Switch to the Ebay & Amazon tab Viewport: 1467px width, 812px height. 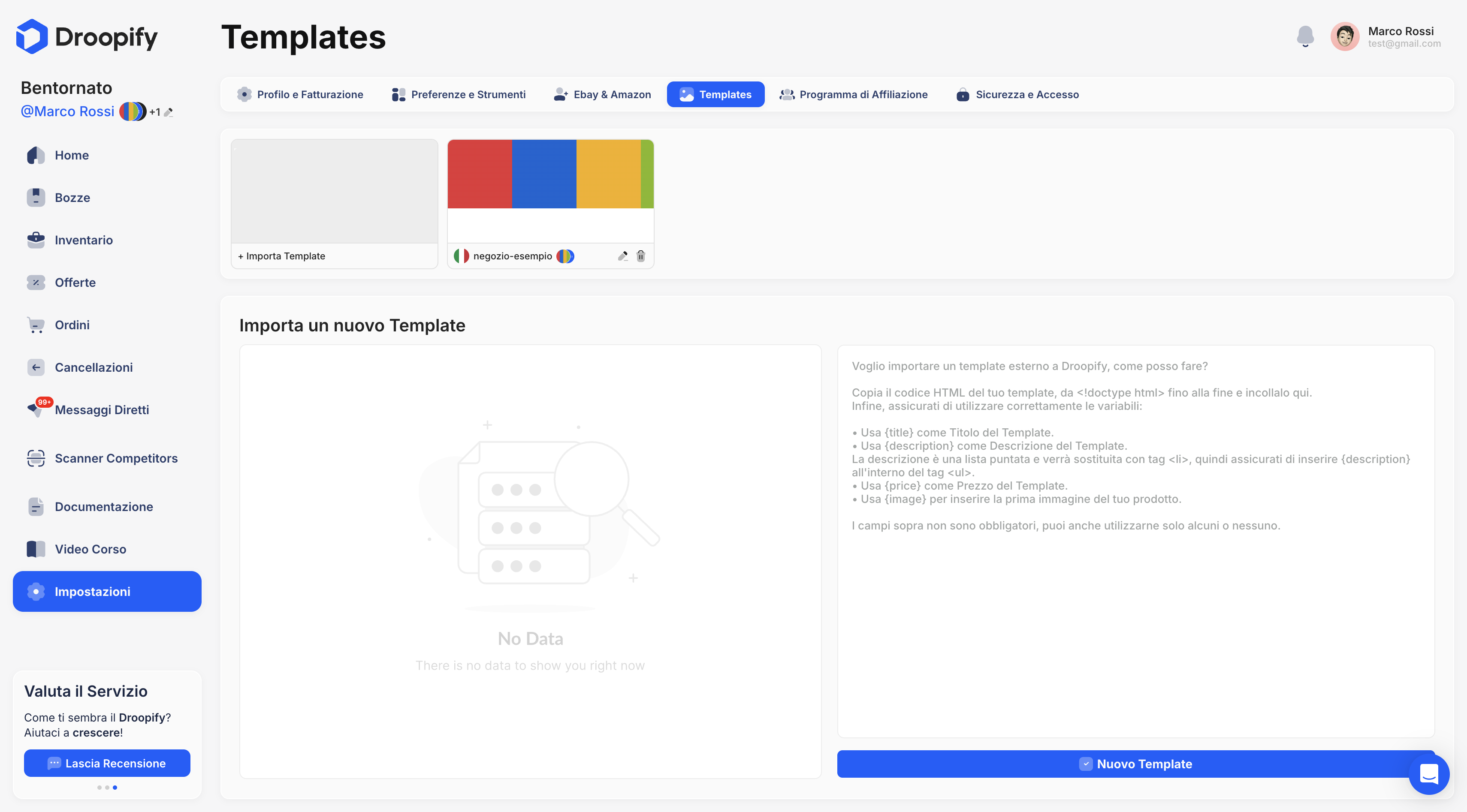pyautogui.click(x=602, y=94)
